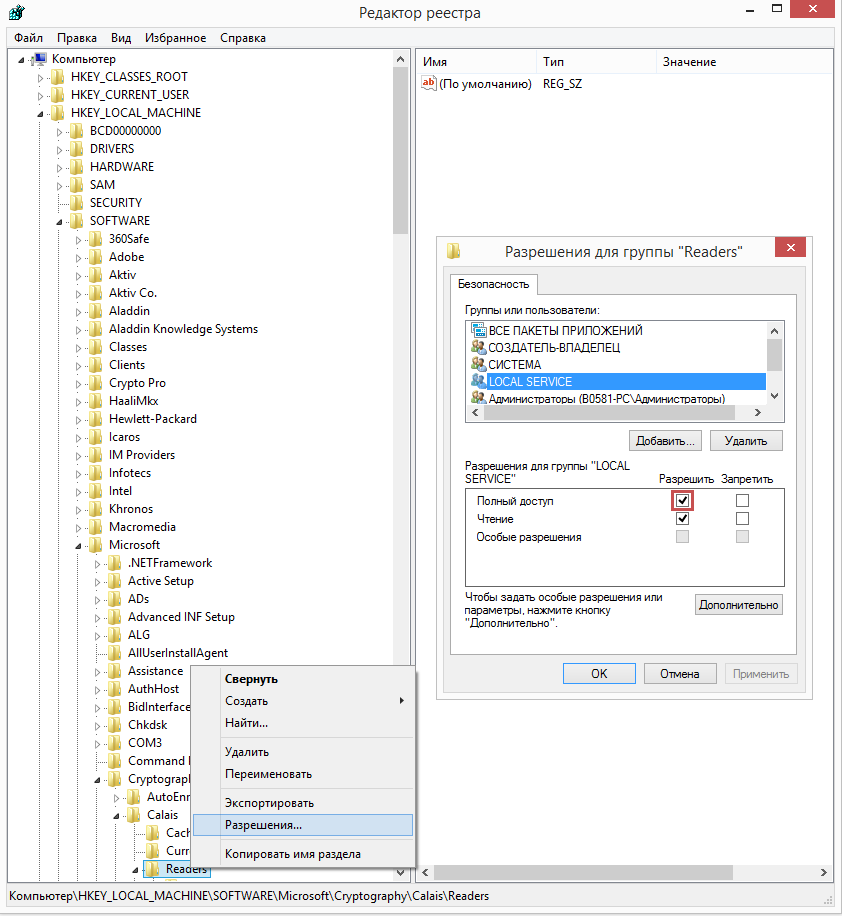The width and height of the screenshot is (844, 916).
Task: Toggle allow checkbox for Полный доступ
Action: [x=682, y=501]
